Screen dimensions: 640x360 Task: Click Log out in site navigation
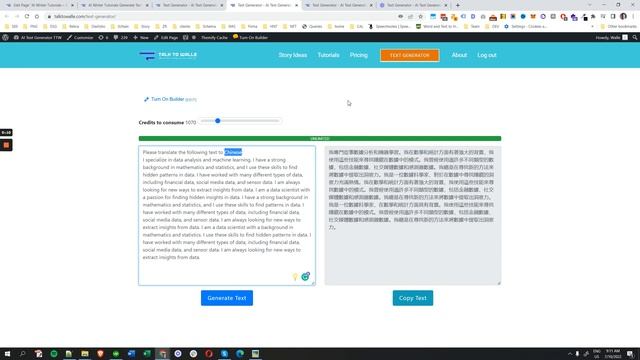coord(487,55)
